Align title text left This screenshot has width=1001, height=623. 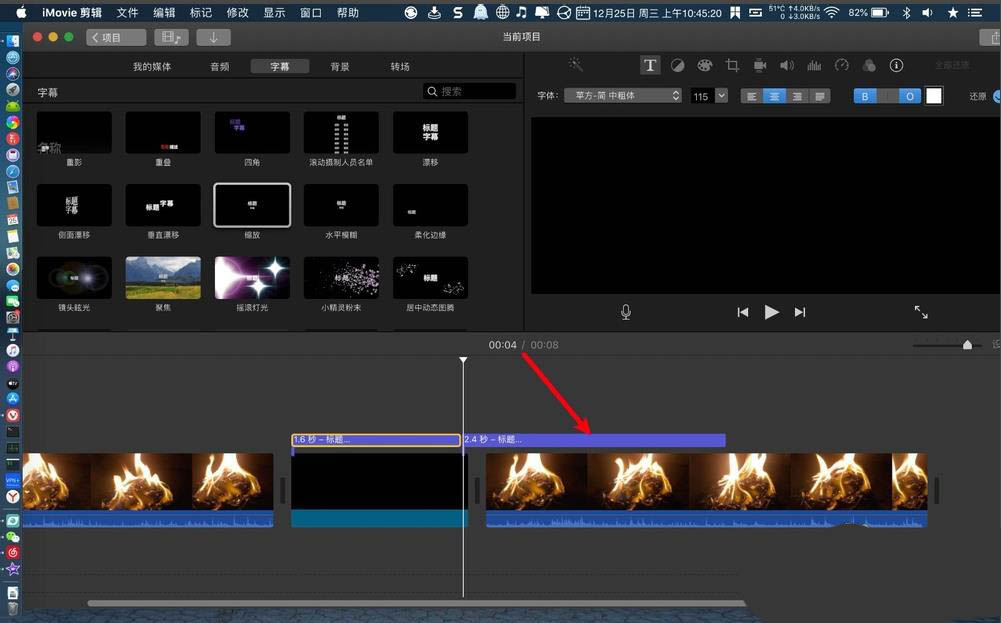tap(752, 96)
